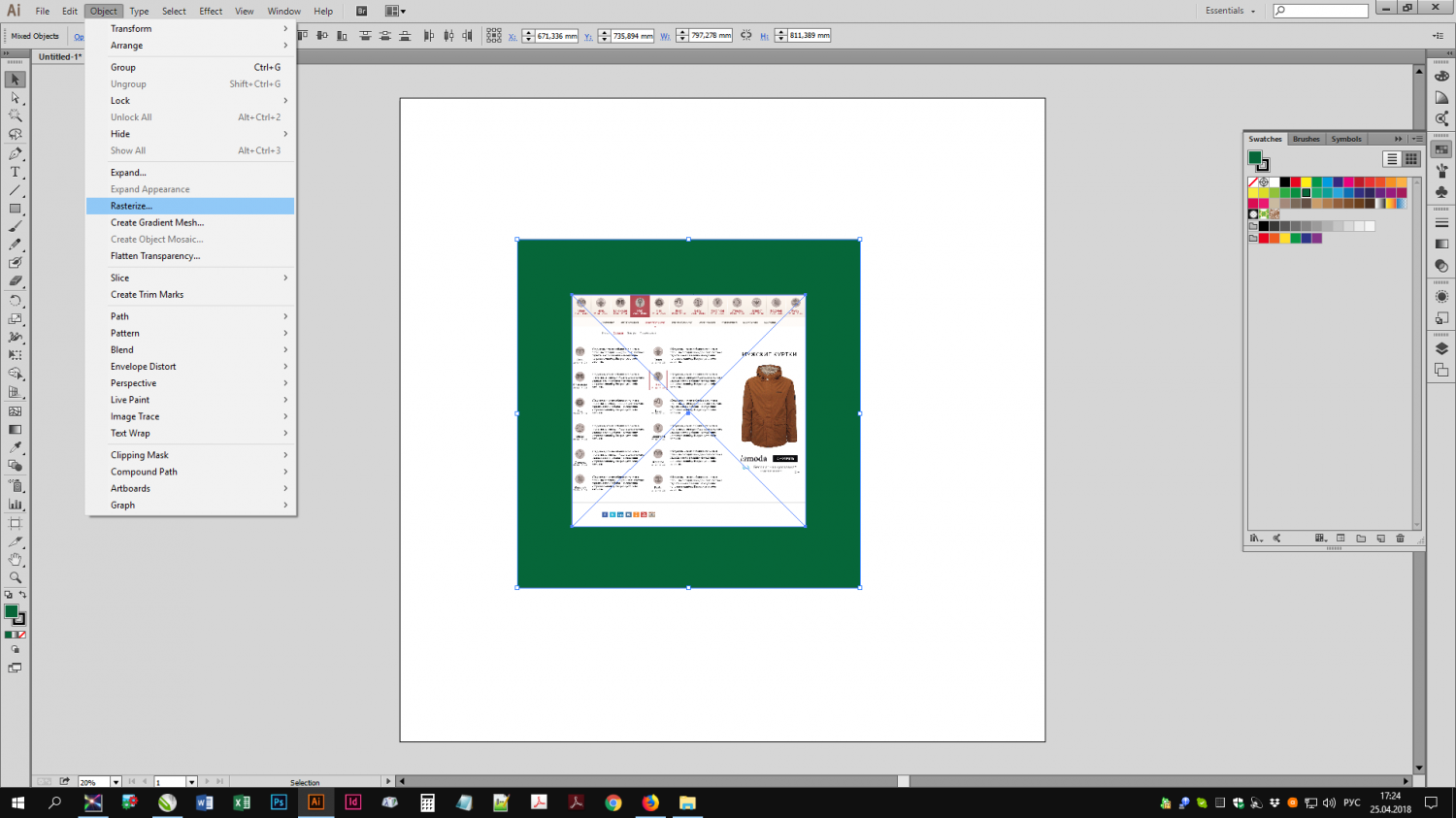Viewport: 1456px width, 818px height.
Task: Expand the Swatches panel options menu
Action: 1417,139
